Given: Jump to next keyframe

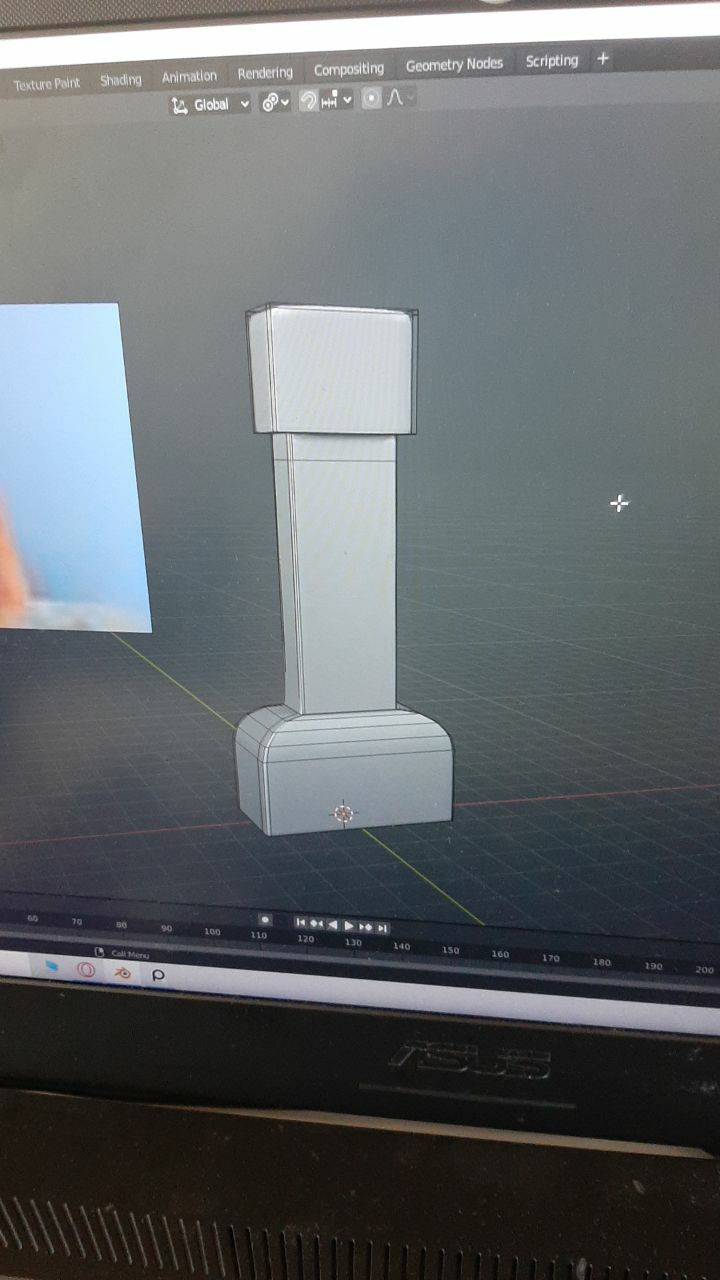Looking at the screenshot, I should click(365, 927).
